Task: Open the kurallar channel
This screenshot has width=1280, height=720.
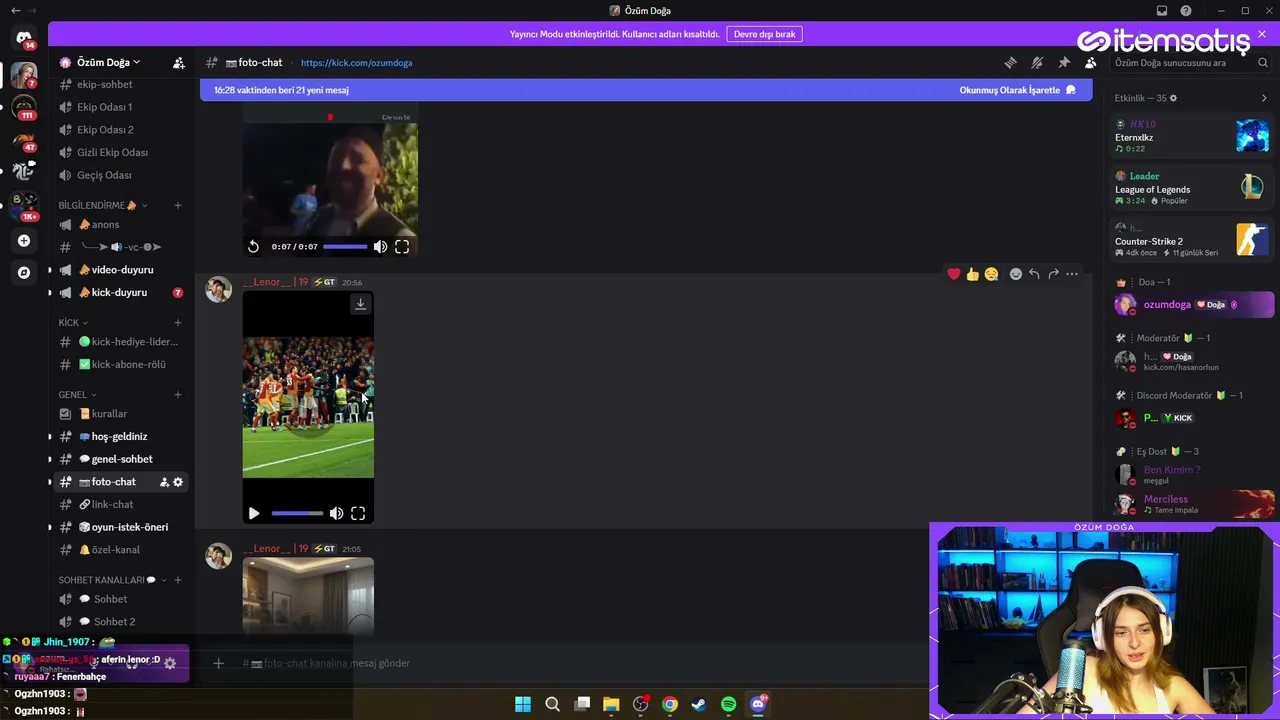Action: click(122, 414)
